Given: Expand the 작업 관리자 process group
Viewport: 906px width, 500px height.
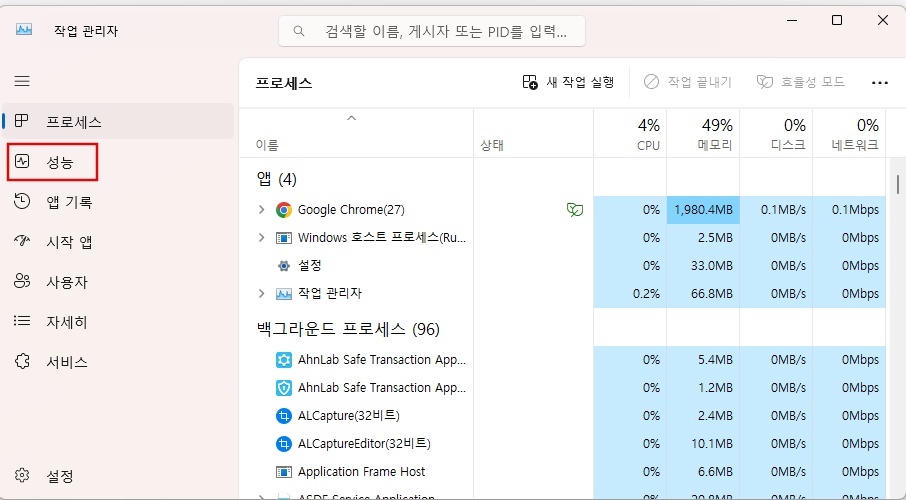Looking at the screenshot, I should [261, 294].
